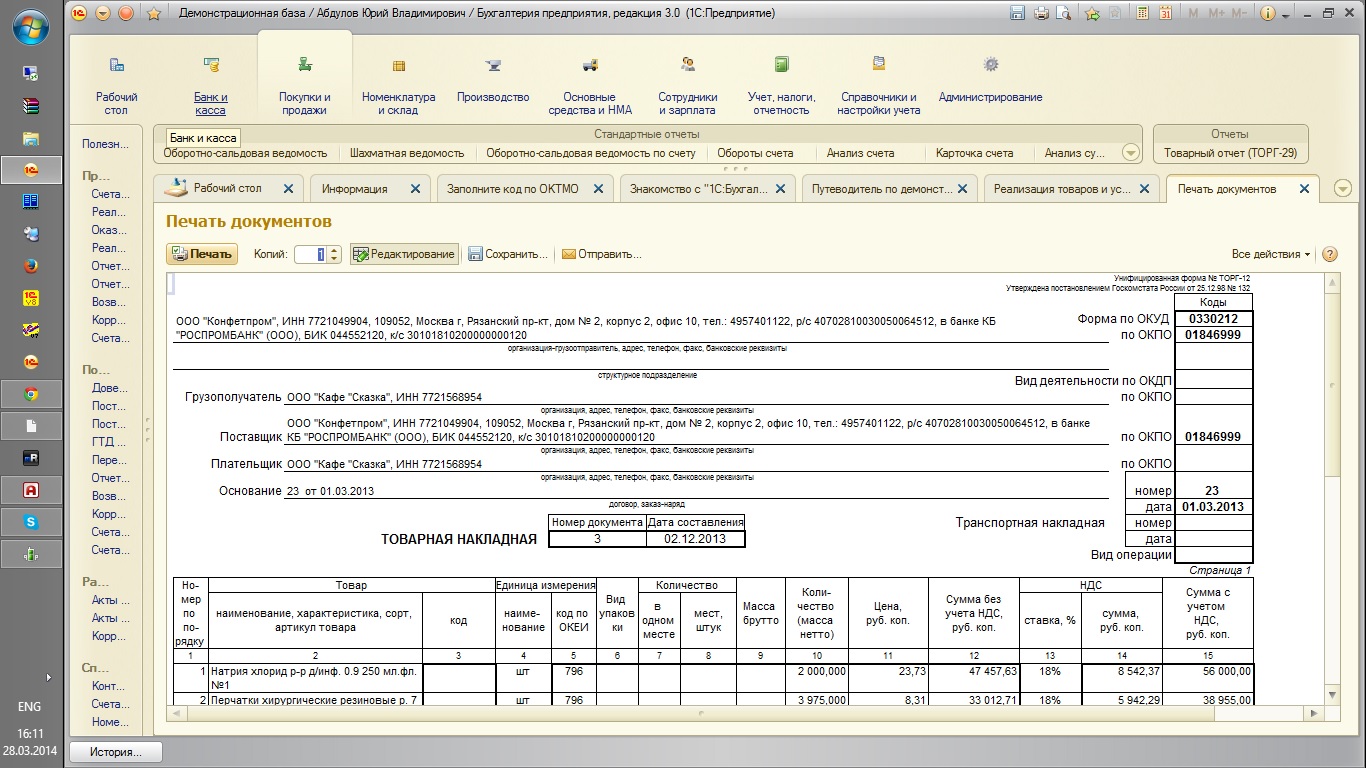This screenshot has height=768, width=1366.
Task: Click Сохранить... button
Action: [x=508, y=254]
